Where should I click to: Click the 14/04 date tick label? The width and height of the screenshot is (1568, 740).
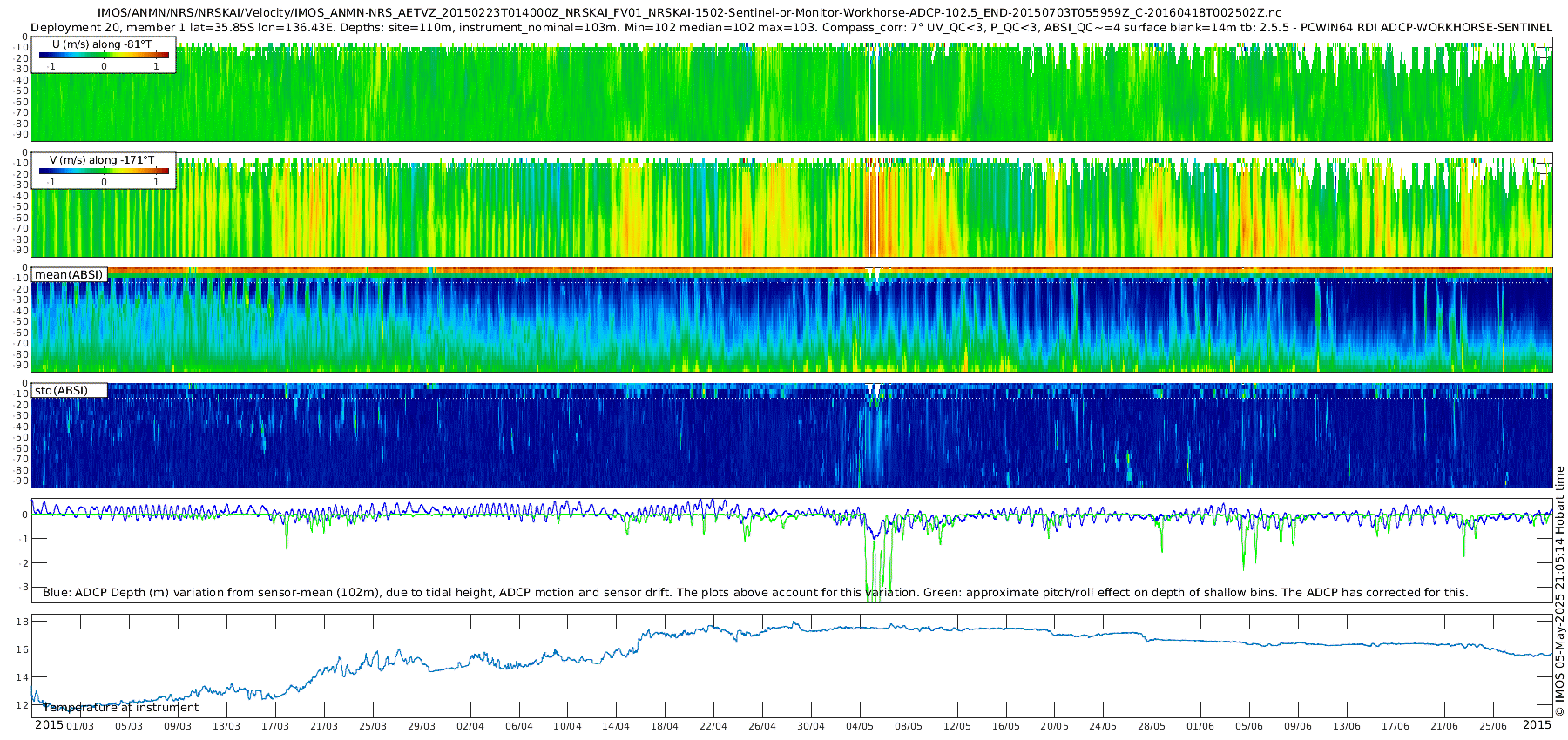click(x=616, y=726)
